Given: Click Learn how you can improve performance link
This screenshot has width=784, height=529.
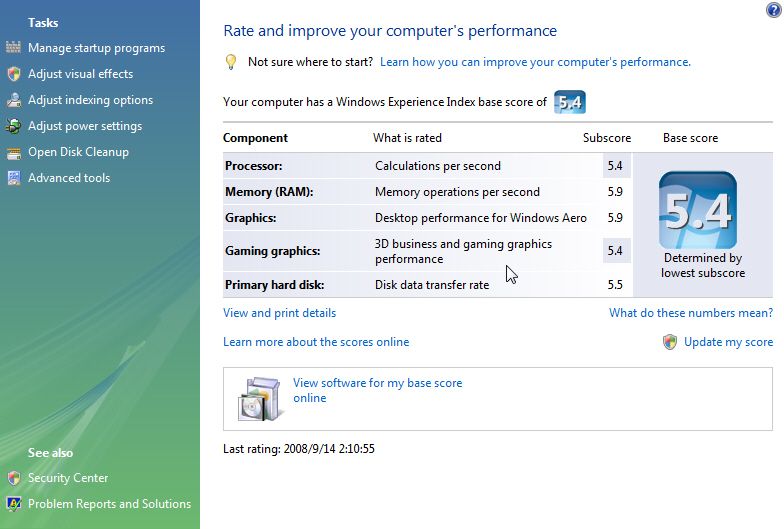Looking at the screenshot, I should click(x=535, y=62).
